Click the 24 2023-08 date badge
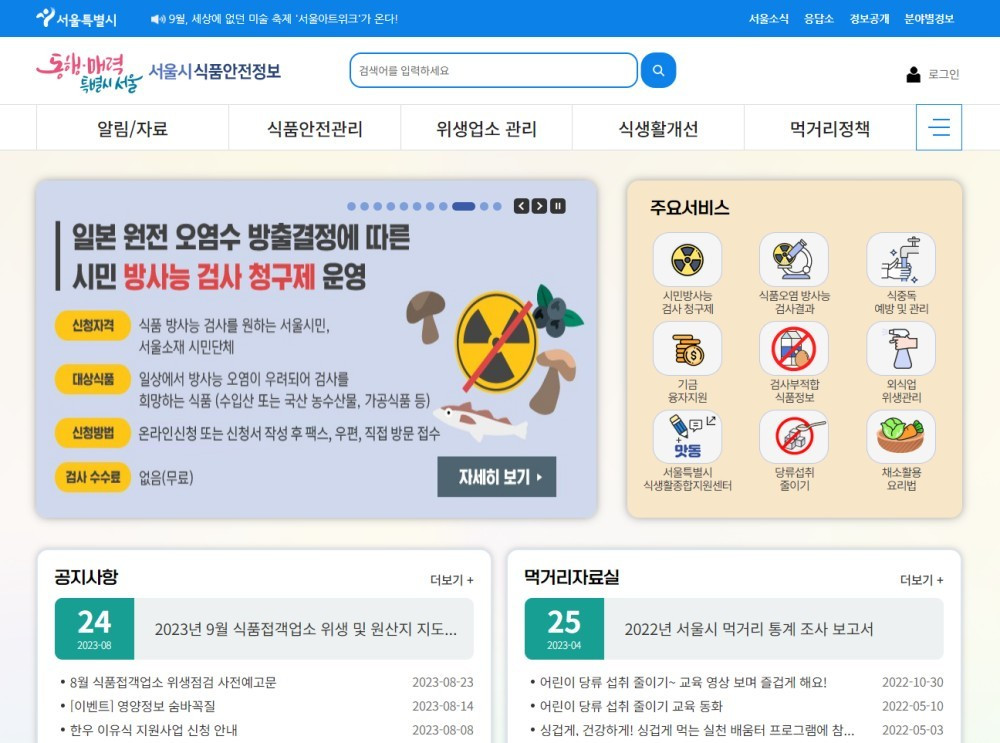Viewport: 1000px width, 743px height. pos(94,629)
